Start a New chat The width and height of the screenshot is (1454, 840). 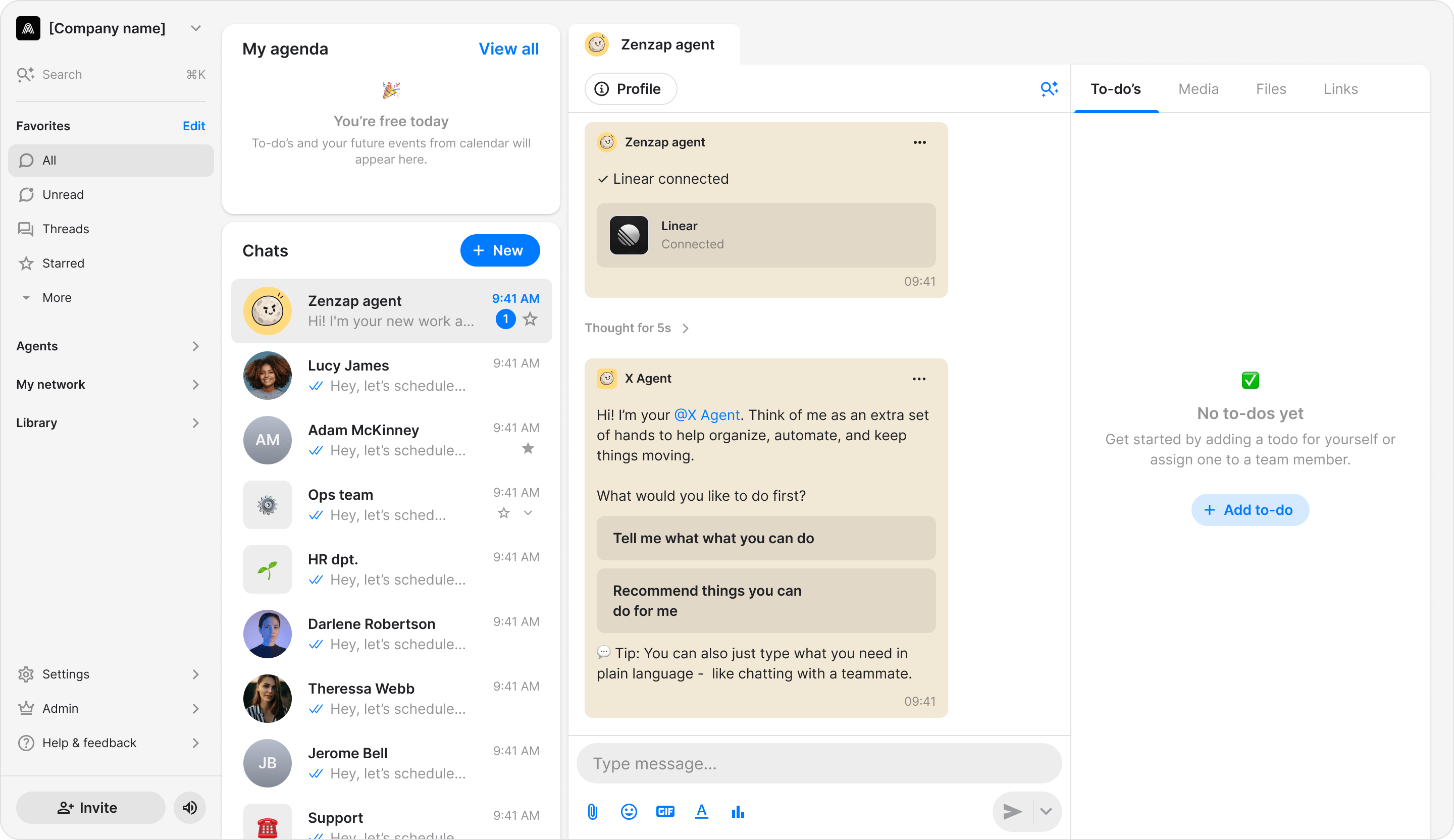tap(500, 250)
